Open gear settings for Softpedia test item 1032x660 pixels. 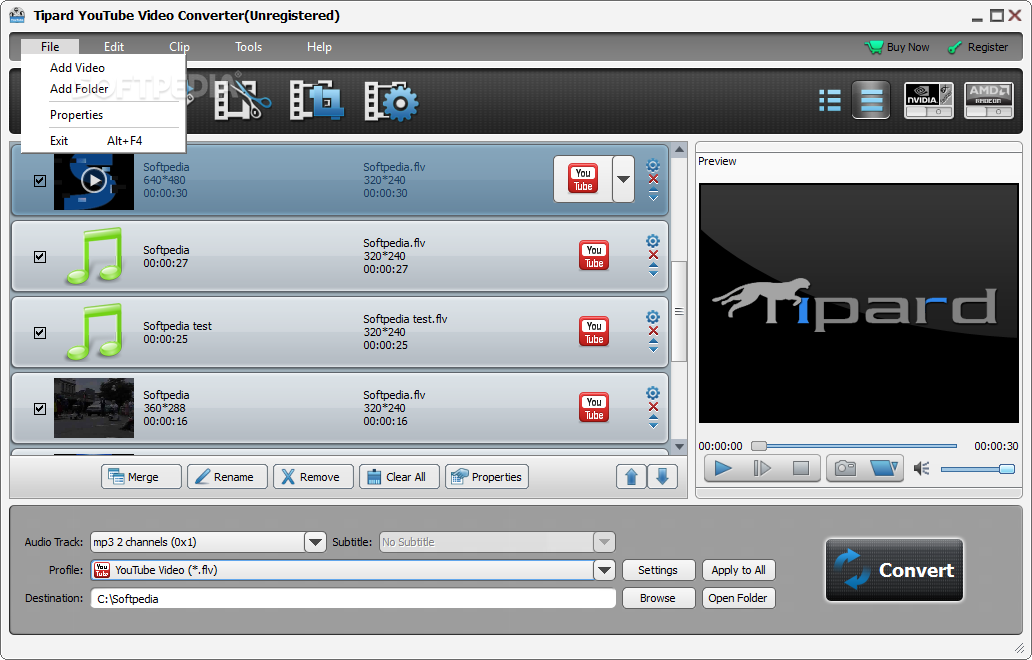(x=653, y=317)
